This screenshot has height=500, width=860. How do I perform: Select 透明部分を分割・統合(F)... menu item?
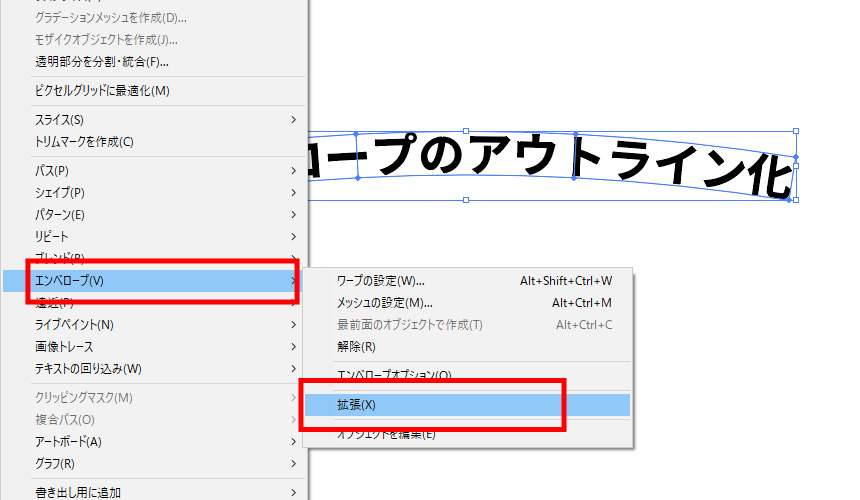102,62
